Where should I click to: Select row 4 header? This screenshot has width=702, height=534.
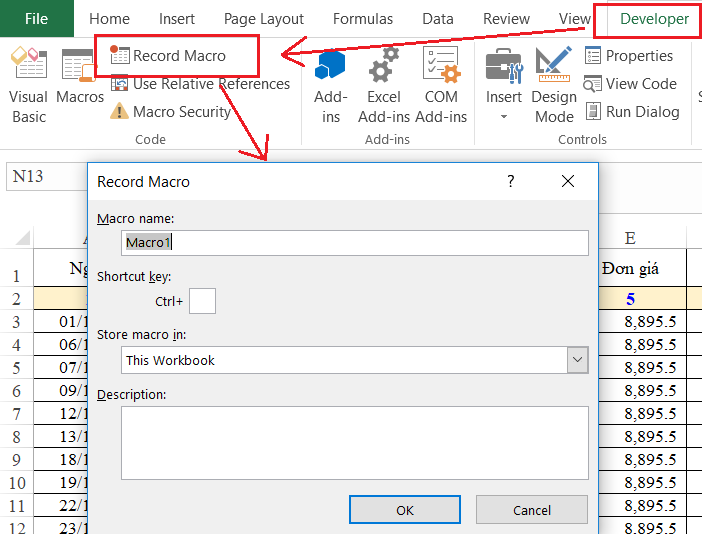click(x=17, y=344)
